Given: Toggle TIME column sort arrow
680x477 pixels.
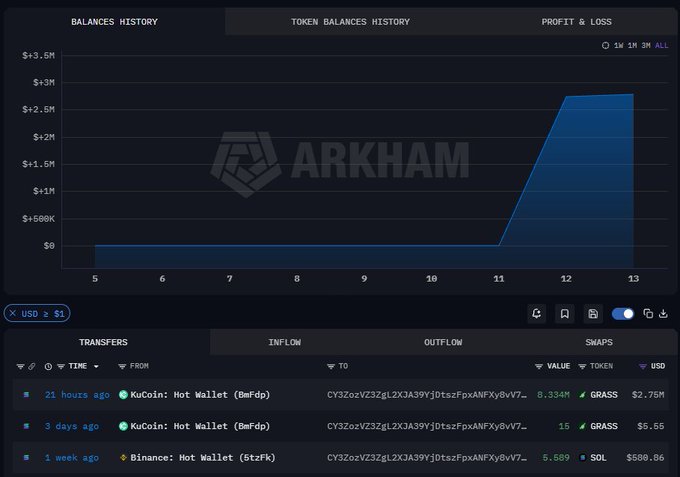Looking at the screenshot, I should point(96,366).
